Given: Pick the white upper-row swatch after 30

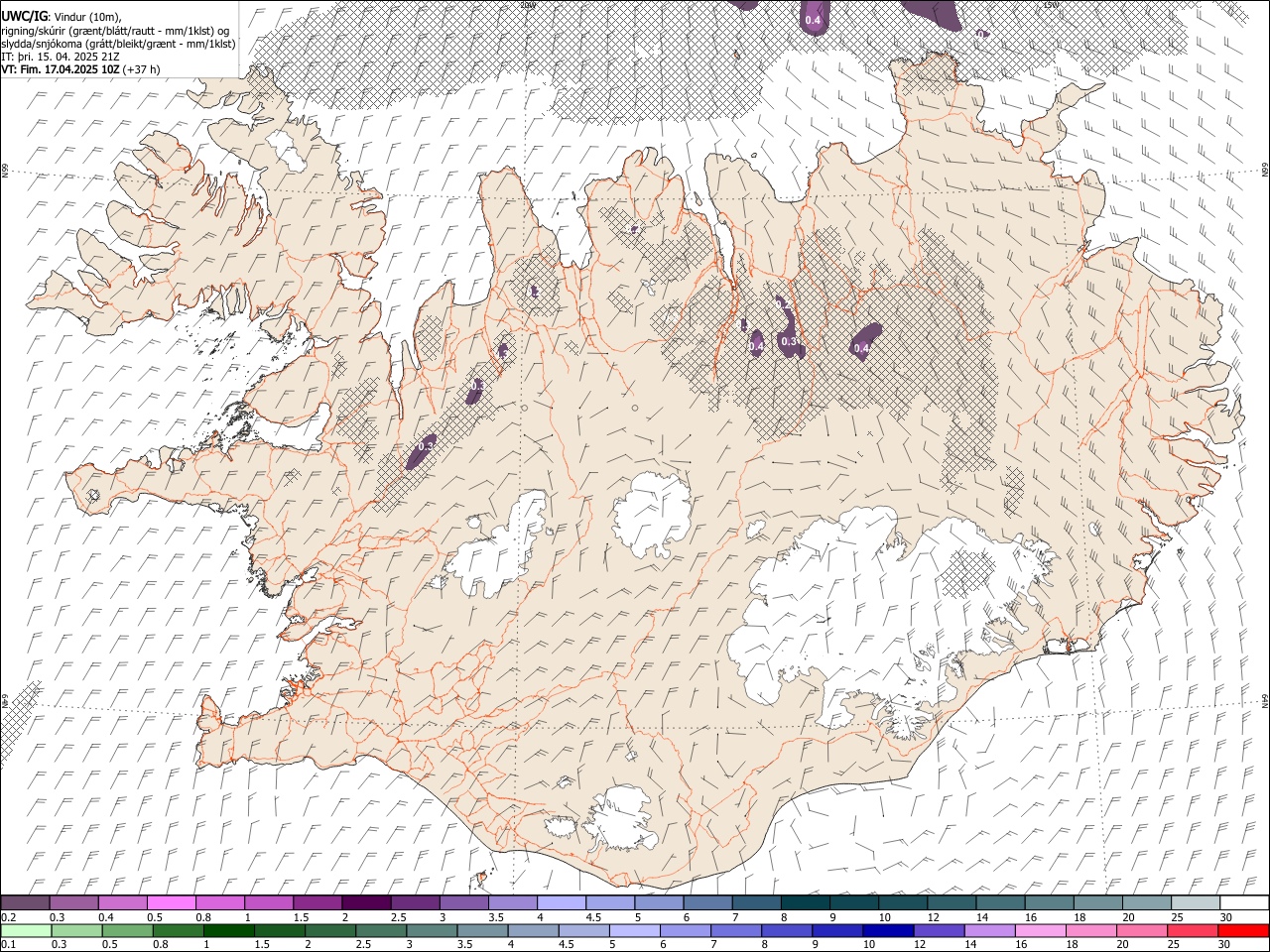Looking at the screenshot, I should point(1244,902).
